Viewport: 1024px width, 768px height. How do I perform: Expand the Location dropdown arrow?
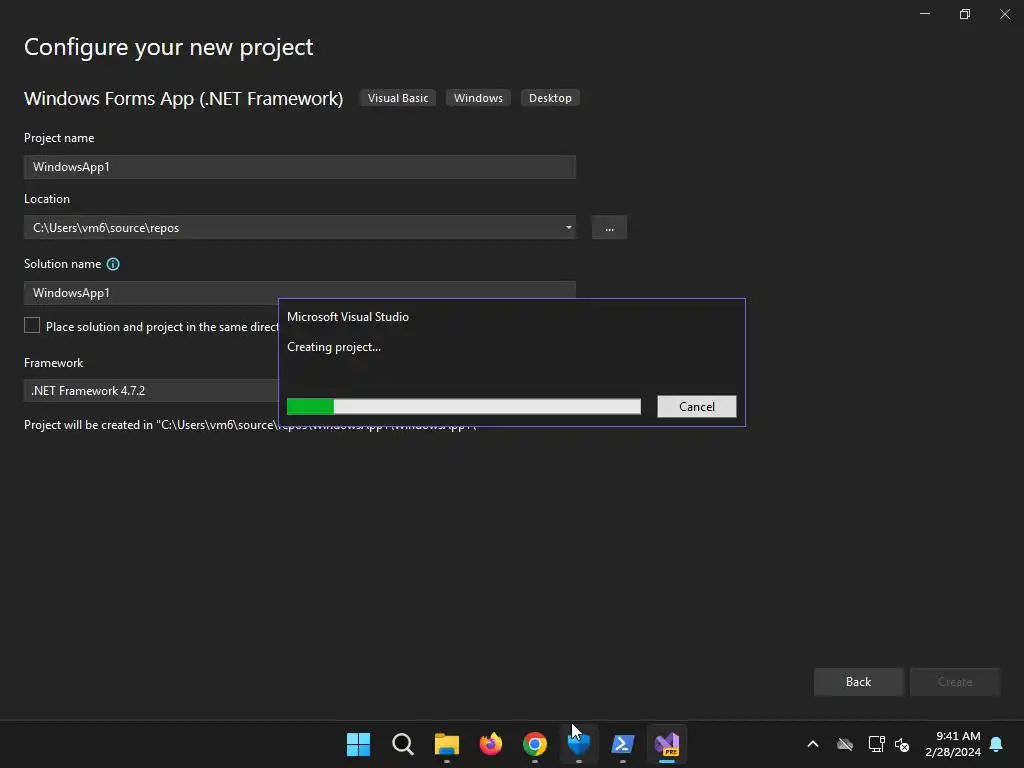(x=568, y=227)
